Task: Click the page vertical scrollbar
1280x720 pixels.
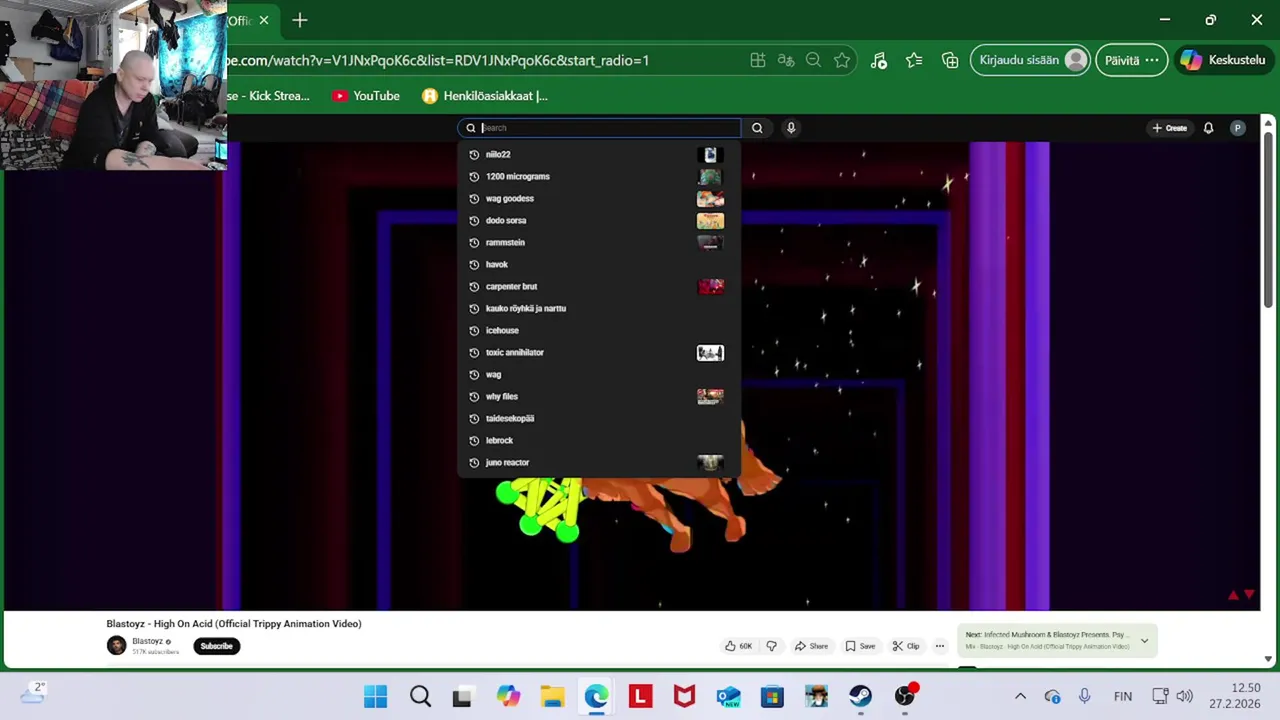Action: point(1269,220)
